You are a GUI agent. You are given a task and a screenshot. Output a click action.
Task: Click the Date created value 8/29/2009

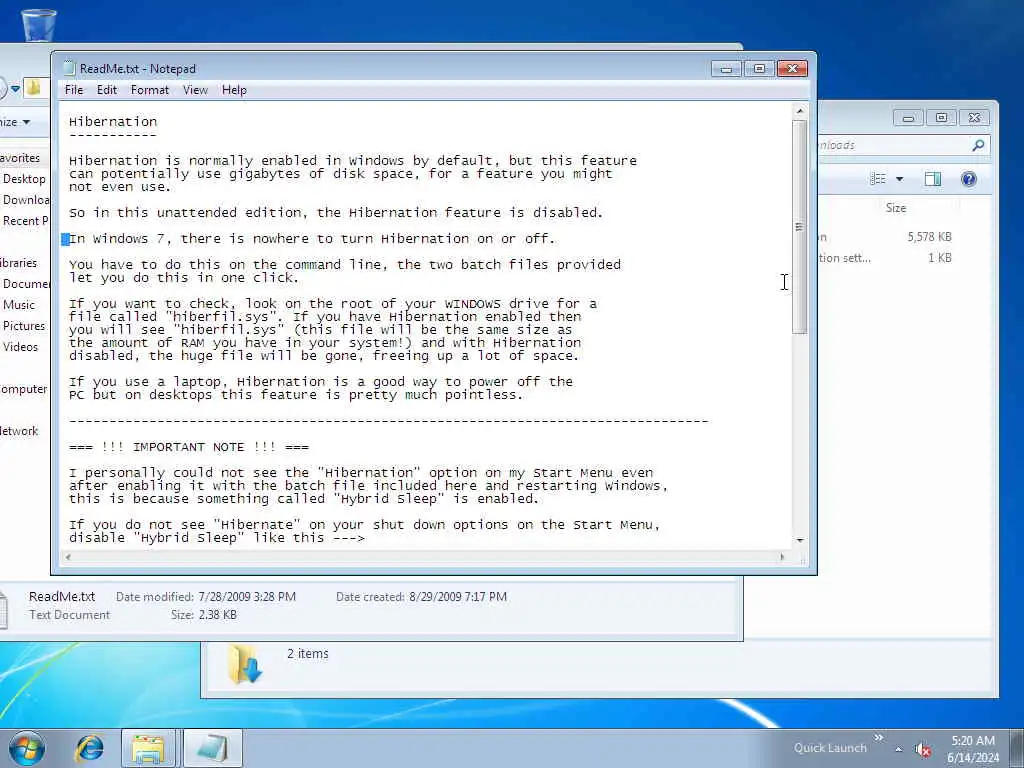(458, 597)
